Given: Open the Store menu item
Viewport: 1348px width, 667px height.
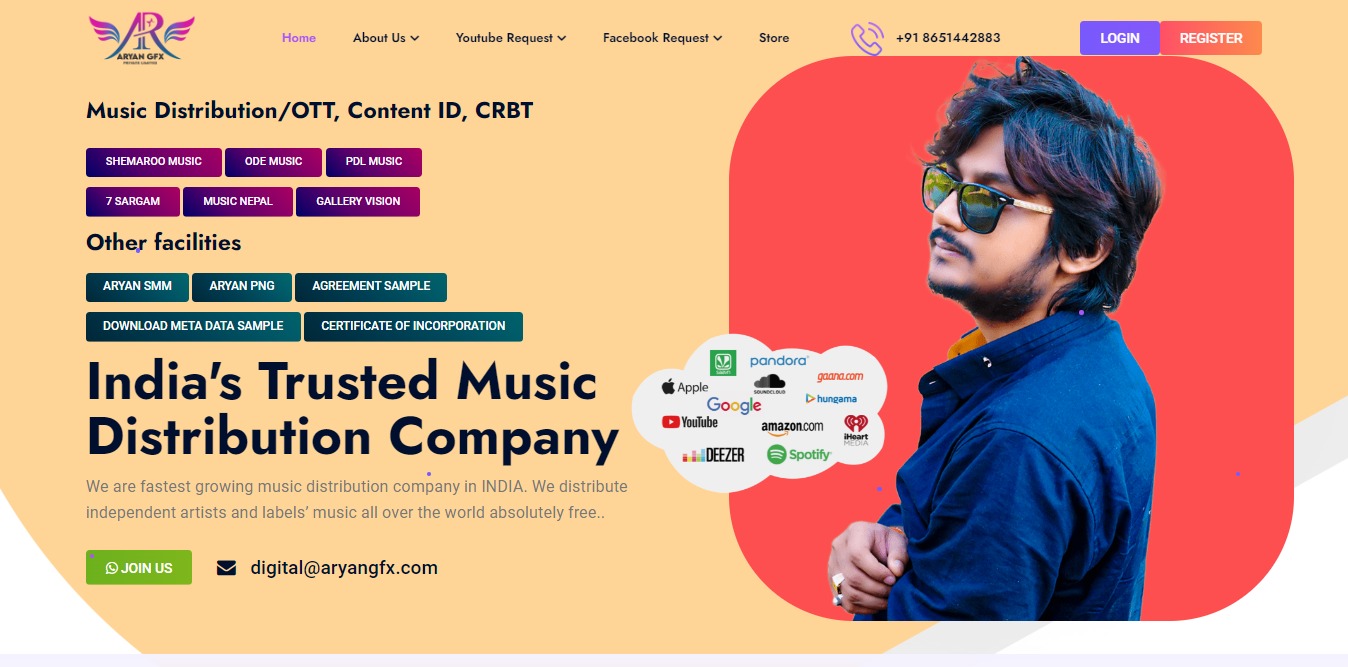Looking at the screenshot, I should (774, 38).
